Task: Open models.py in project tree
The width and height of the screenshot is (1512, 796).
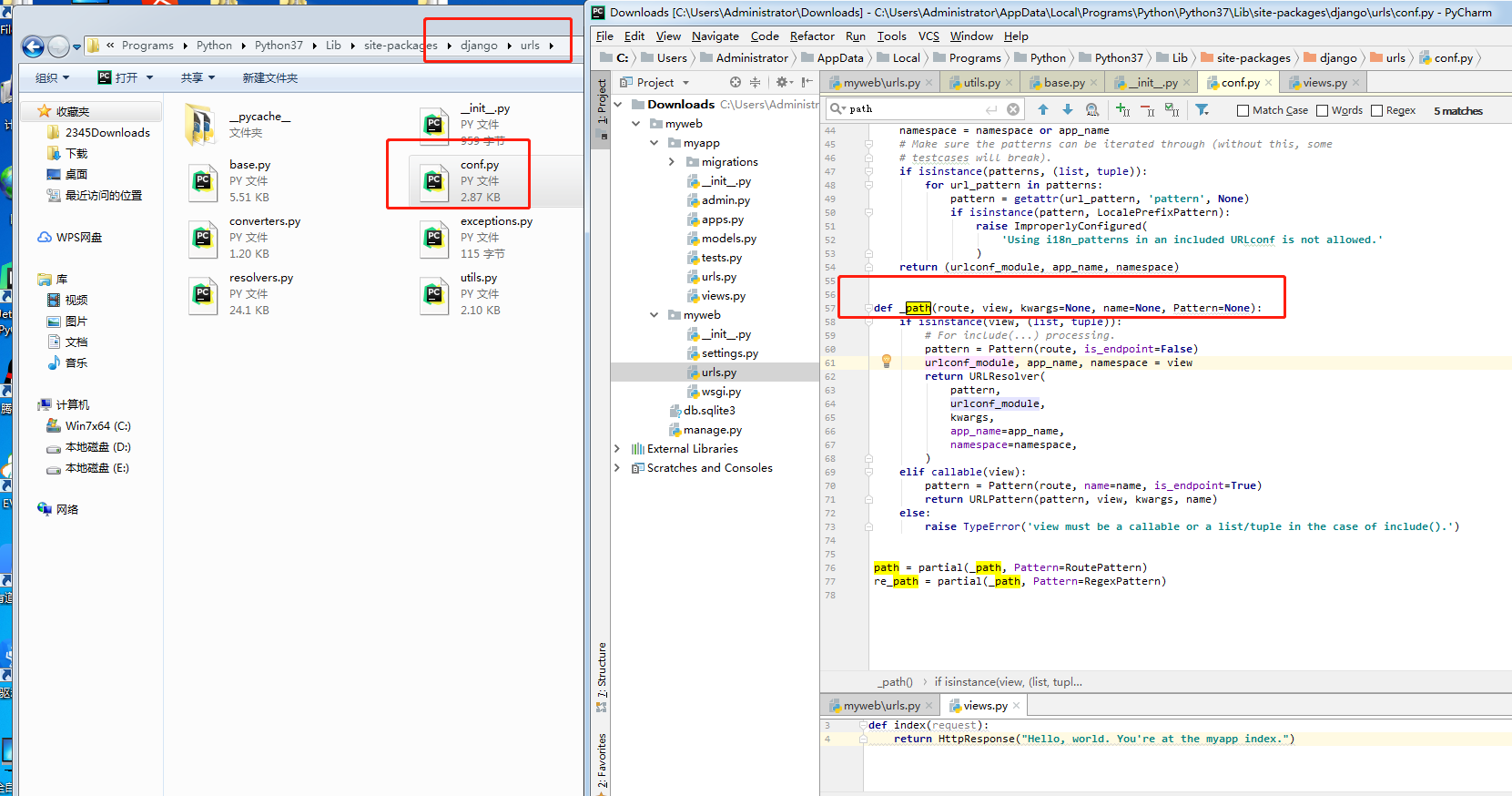Action: (722, 239)
